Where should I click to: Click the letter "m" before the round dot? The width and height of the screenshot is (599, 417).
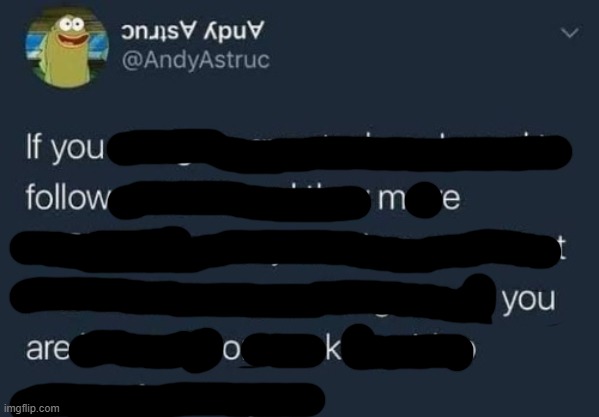pos(392,200)
